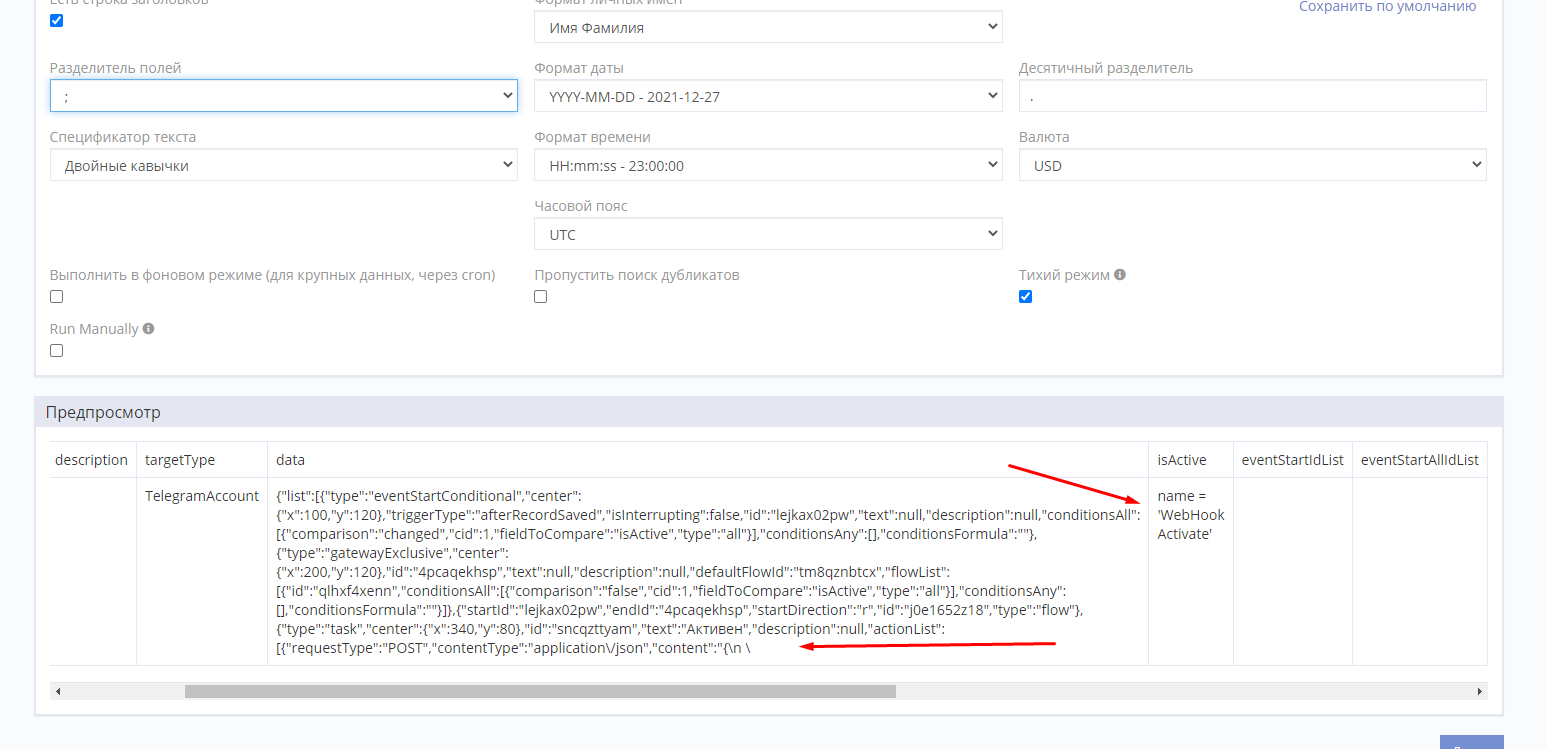Open the Разделитель полей dropdown
This screenshot has width=1547, height=749.
tap(283, 96)
